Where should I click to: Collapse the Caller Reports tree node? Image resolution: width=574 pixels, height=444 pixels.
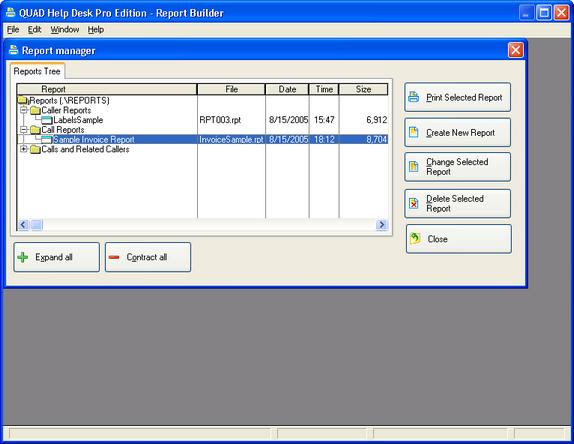coord(24,110)
